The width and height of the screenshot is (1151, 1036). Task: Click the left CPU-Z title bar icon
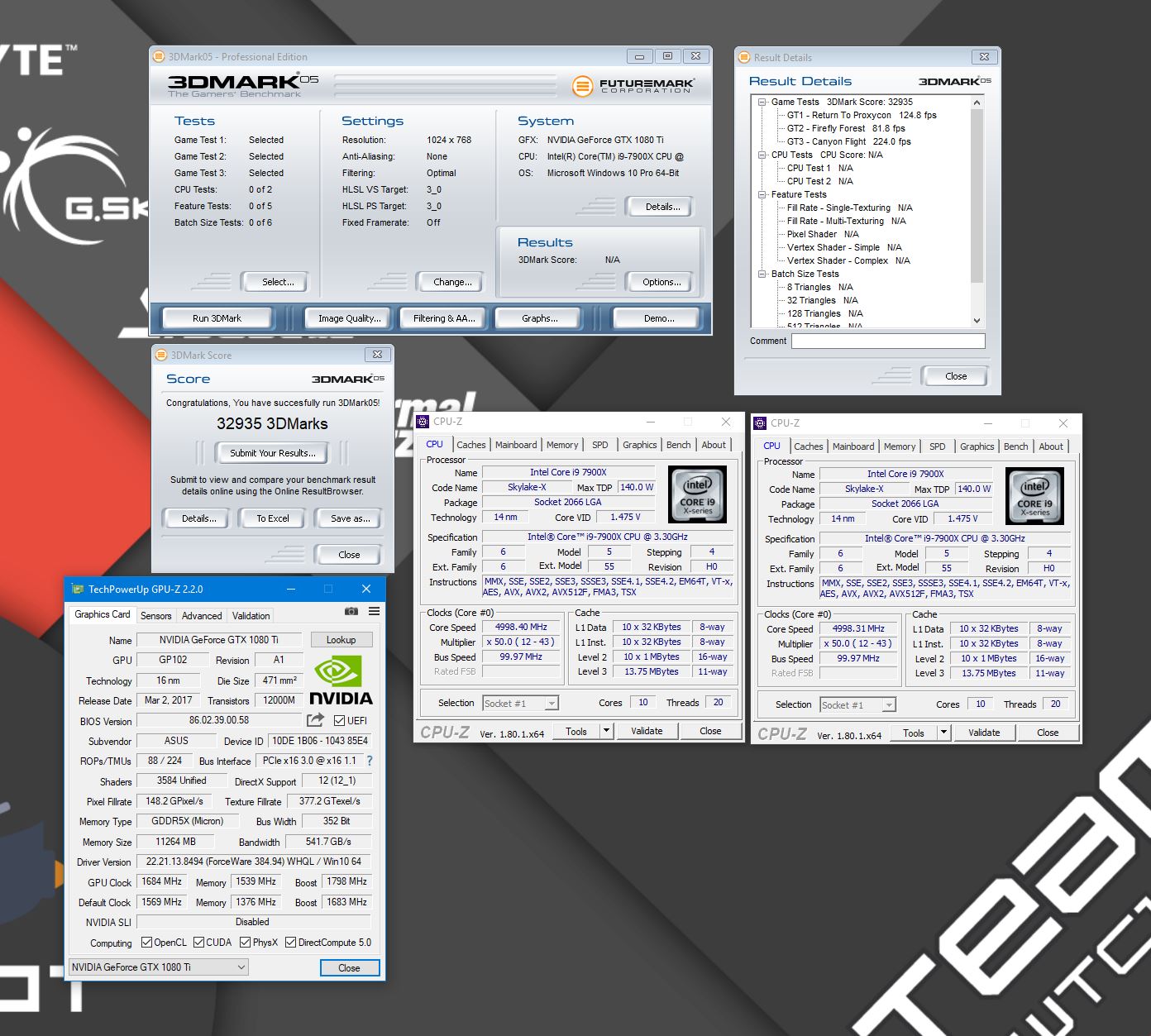[423, 421]
